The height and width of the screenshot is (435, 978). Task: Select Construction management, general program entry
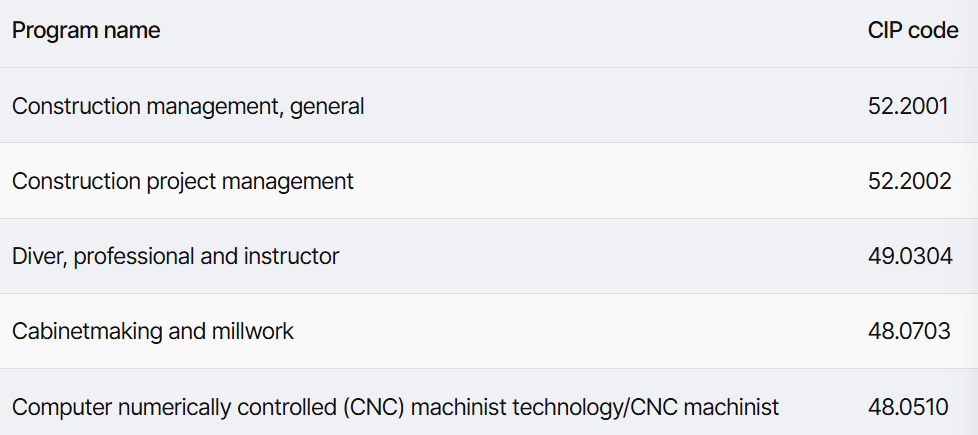point(188,107)
